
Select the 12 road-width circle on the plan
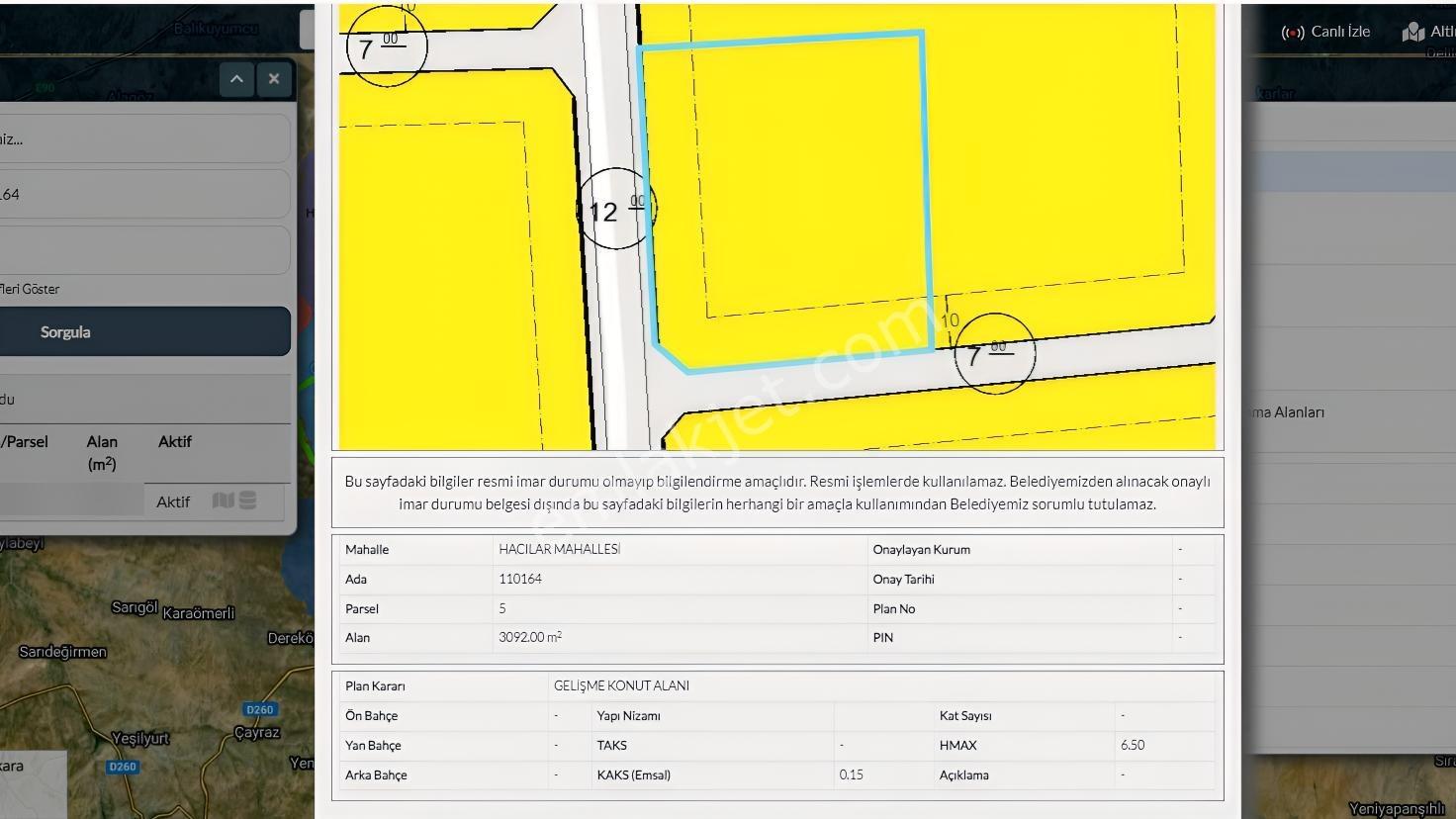coord(615,210)
